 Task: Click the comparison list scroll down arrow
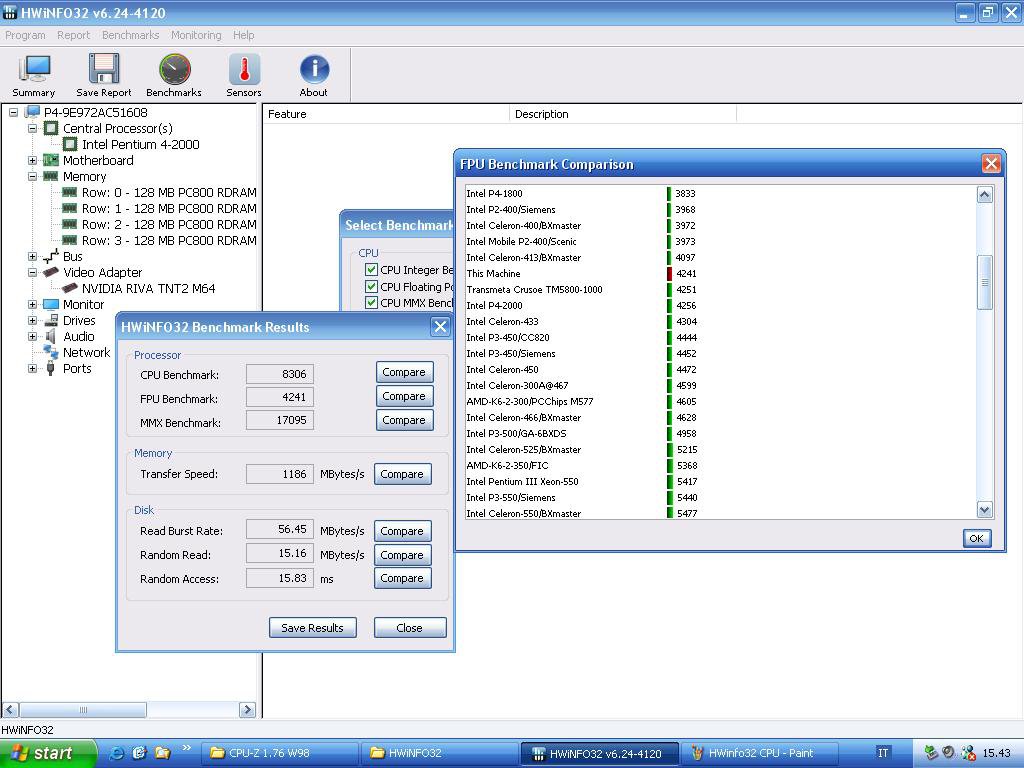coord(984,510)
